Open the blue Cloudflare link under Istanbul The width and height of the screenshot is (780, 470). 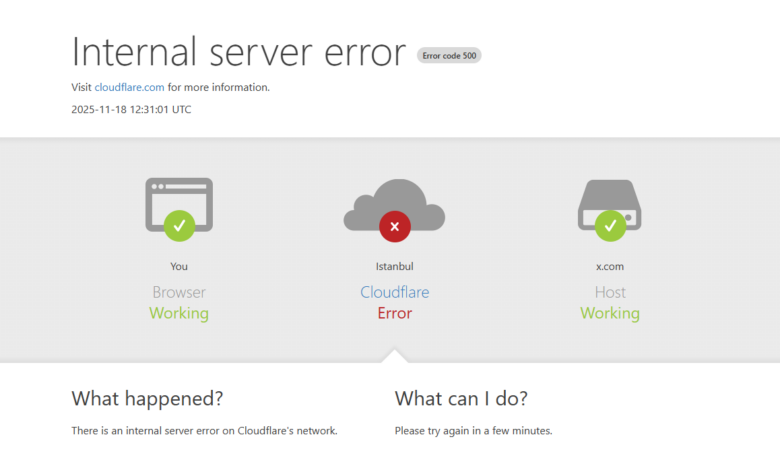pos(394,292)
